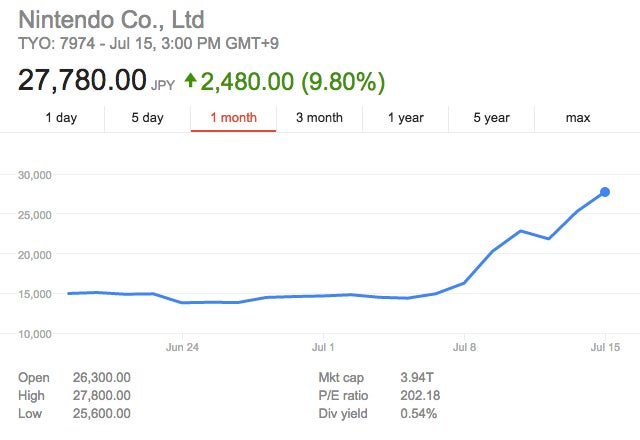This screenshot has width=640, height=440.
Task: Open the 3 month chart view
Action: pyautogui.click(x=319, y=118)
